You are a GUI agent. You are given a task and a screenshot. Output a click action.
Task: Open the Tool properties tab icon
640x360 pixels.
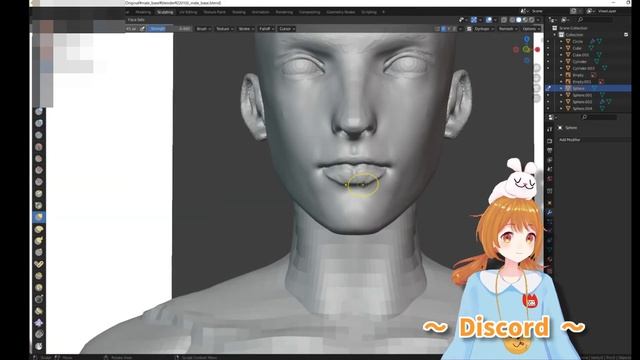(550, 129)
